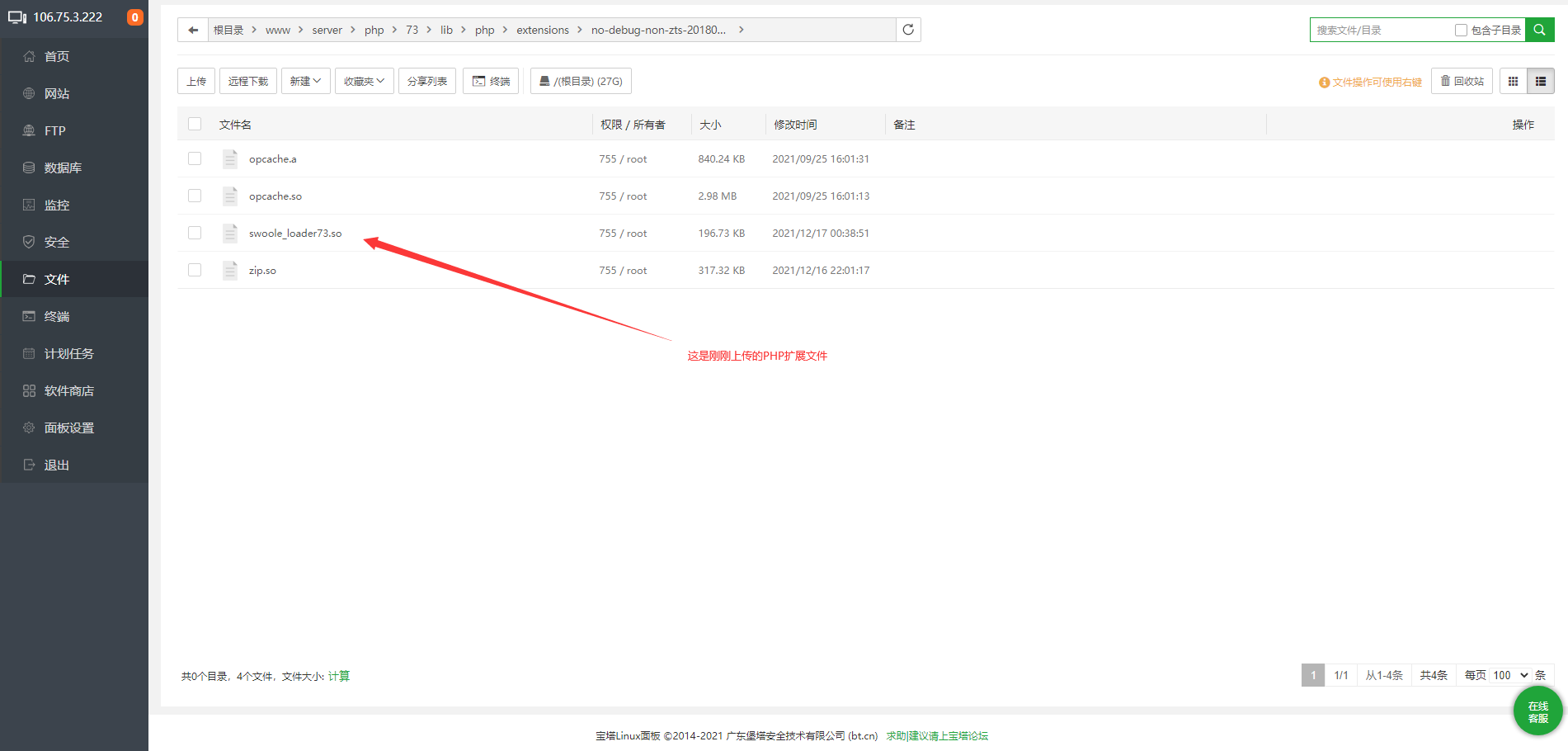Open 数据库 in the sidebar
1568x751 pixels.
[63, 168]
